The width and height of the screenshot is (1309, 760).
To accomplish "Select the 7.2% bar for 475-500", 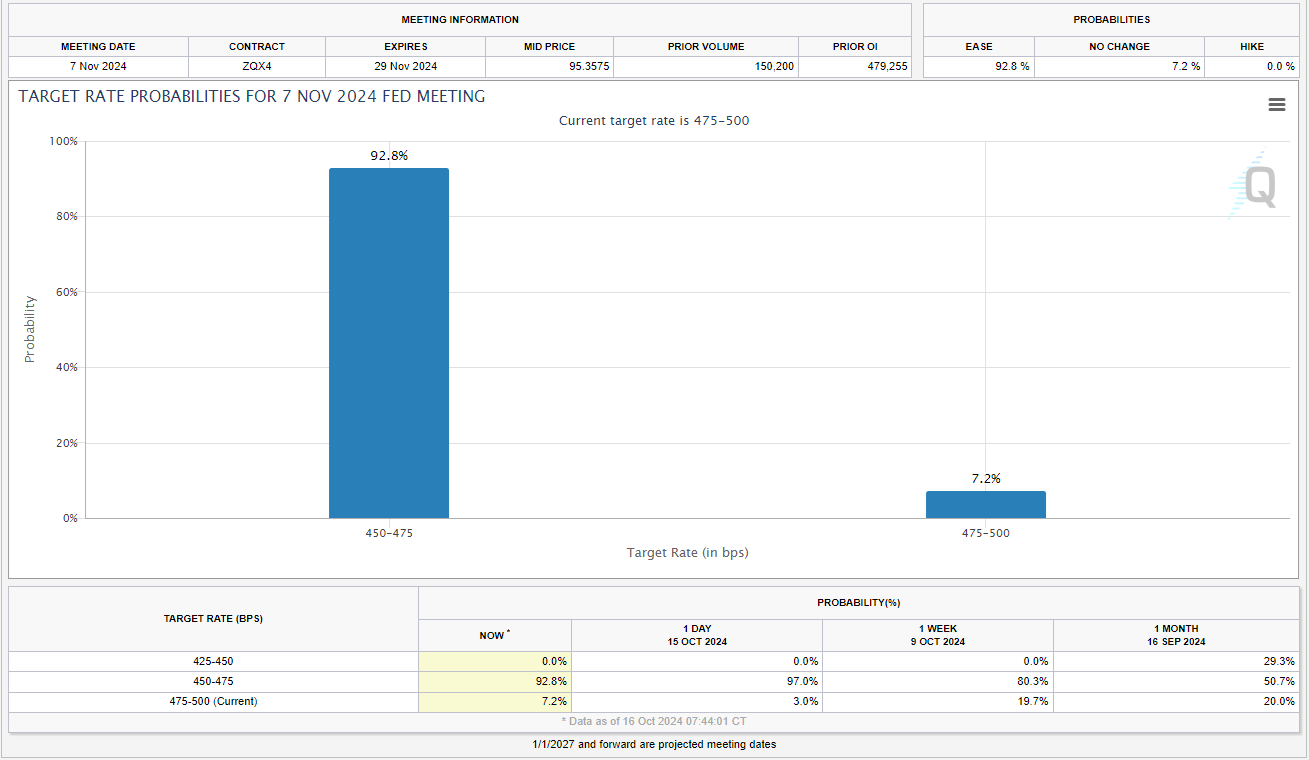I will click(985, 504).
